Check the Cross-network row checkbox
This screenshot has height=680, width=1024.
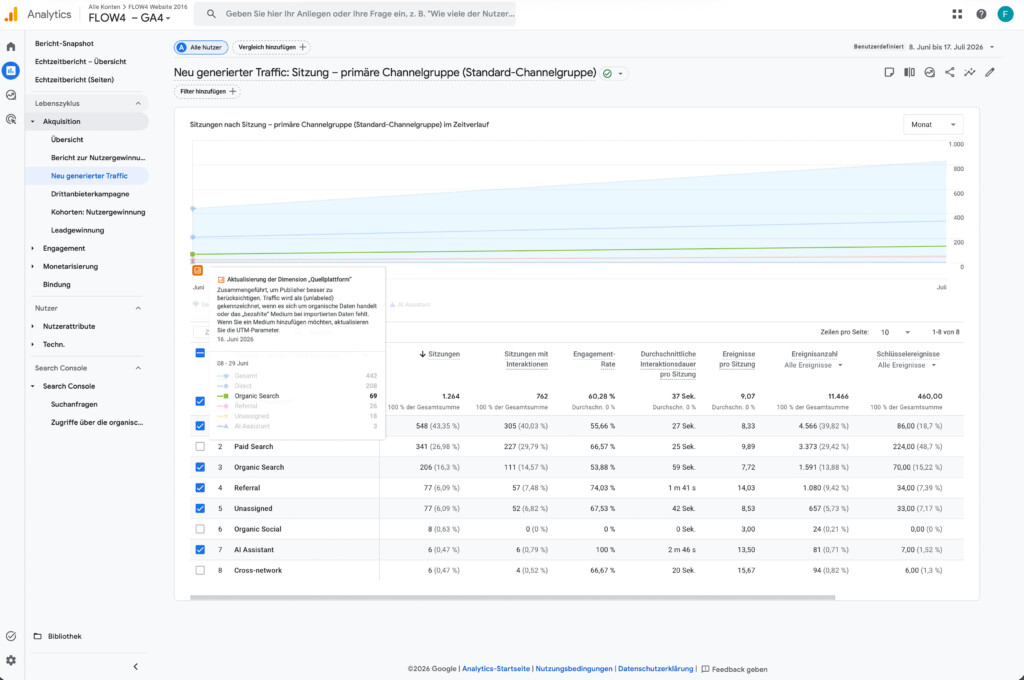tap(200, 570)
